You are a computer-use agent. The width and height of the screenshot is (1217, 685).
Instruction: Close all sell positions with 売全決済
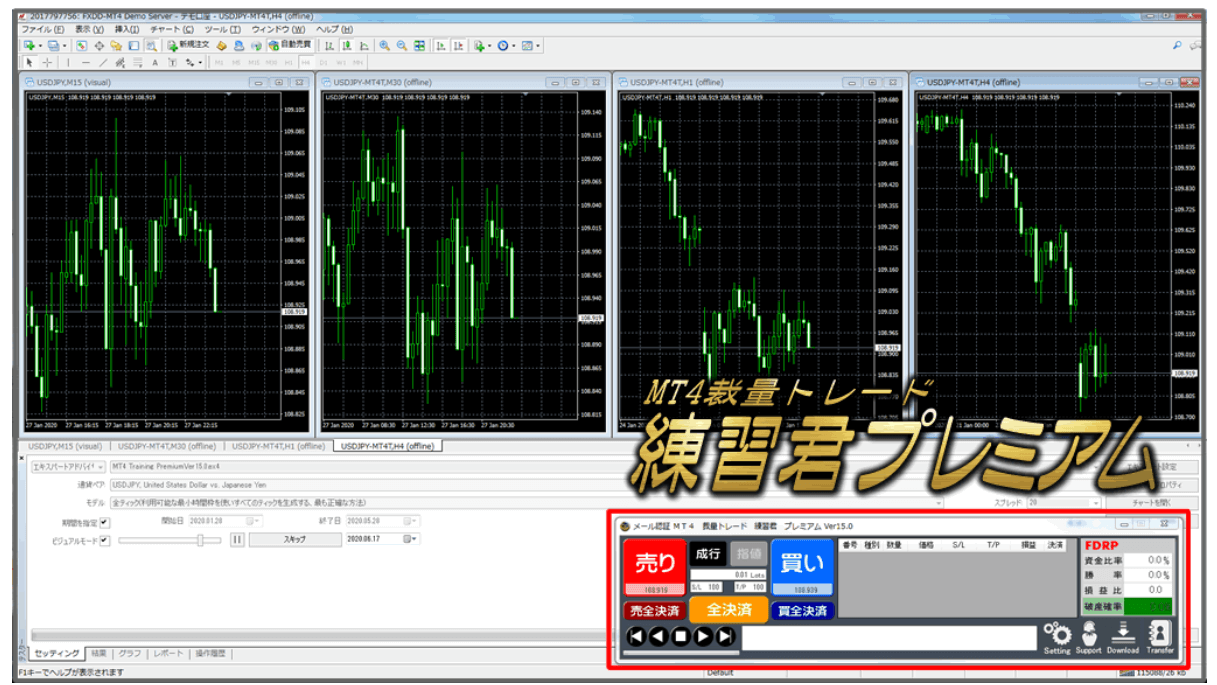pos(655,611)
